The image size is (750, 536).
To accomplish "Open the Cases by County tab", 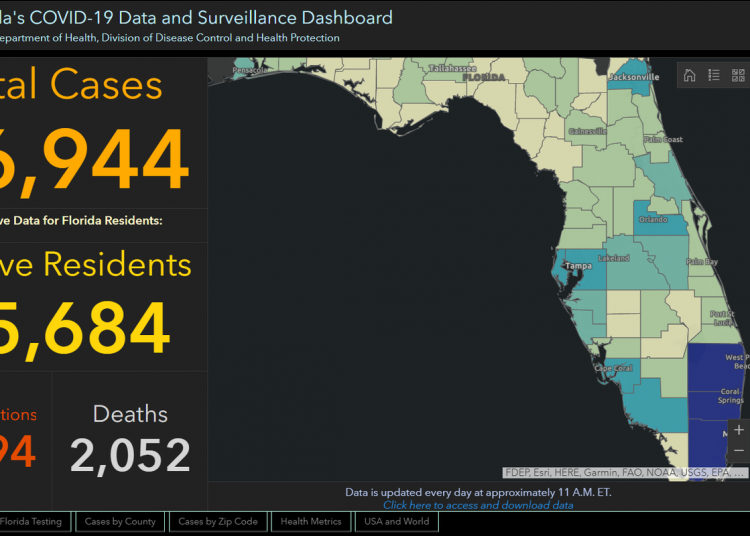I will pyautogui.click(x=120, y=521).
